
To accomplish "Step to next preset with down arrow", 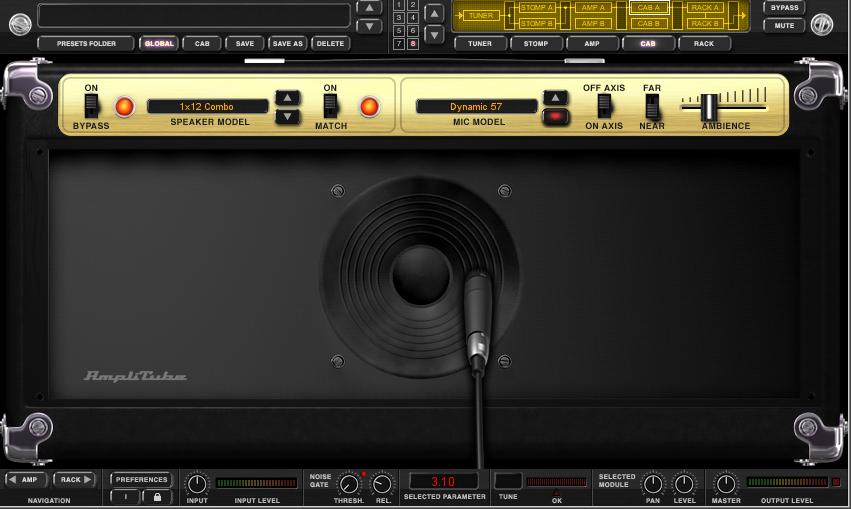I will [x=369, y=26].
